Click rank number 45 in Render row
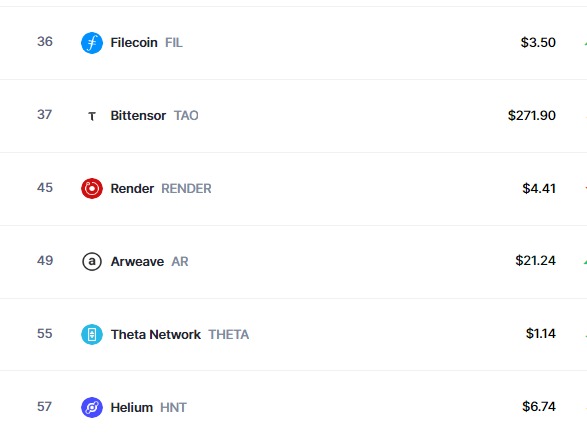The height and width of the screenshot is (435, 587). (x=45, y=188)
